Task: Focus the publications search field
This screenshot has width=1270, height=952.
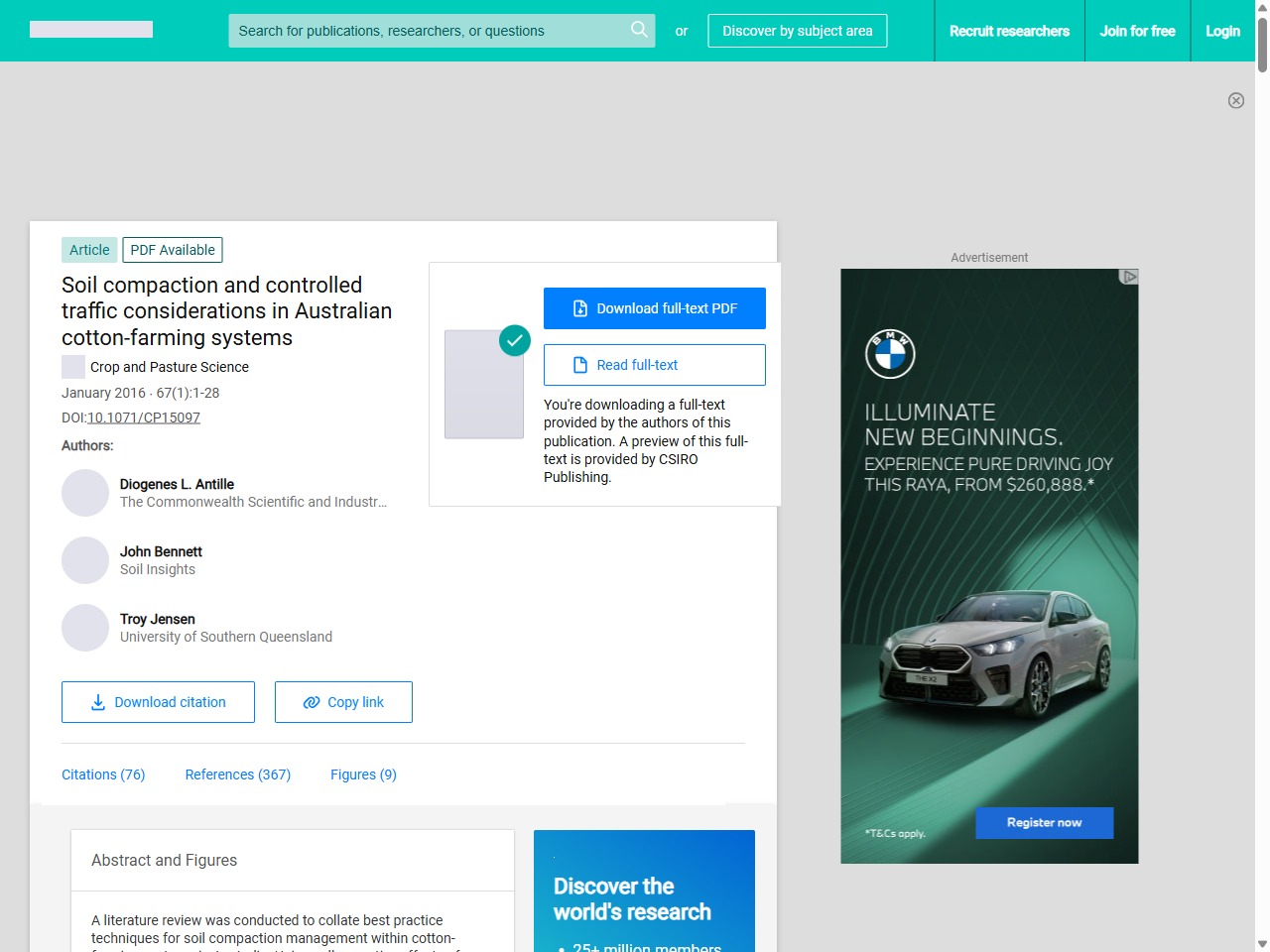Action: 427,31
